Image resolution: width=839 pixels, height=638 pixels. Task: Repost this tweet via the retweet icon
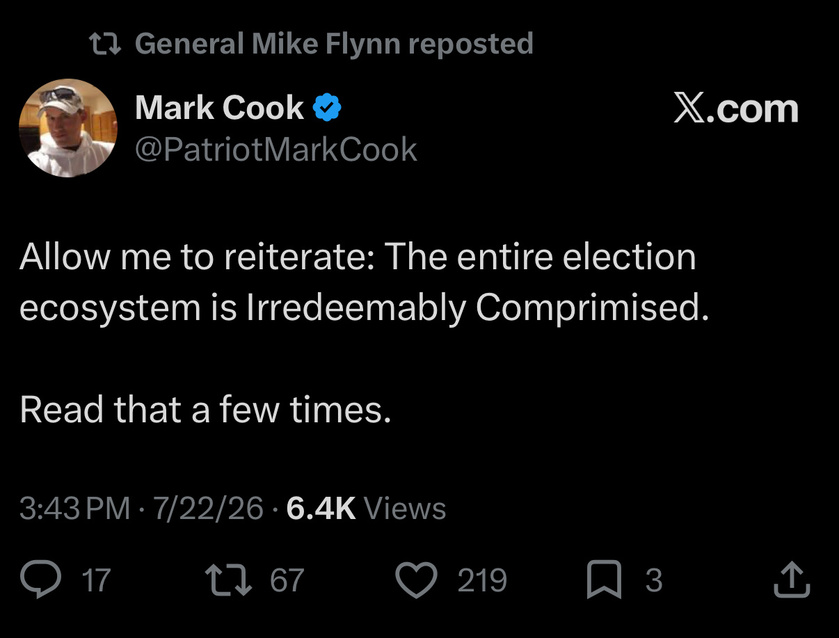228,579
